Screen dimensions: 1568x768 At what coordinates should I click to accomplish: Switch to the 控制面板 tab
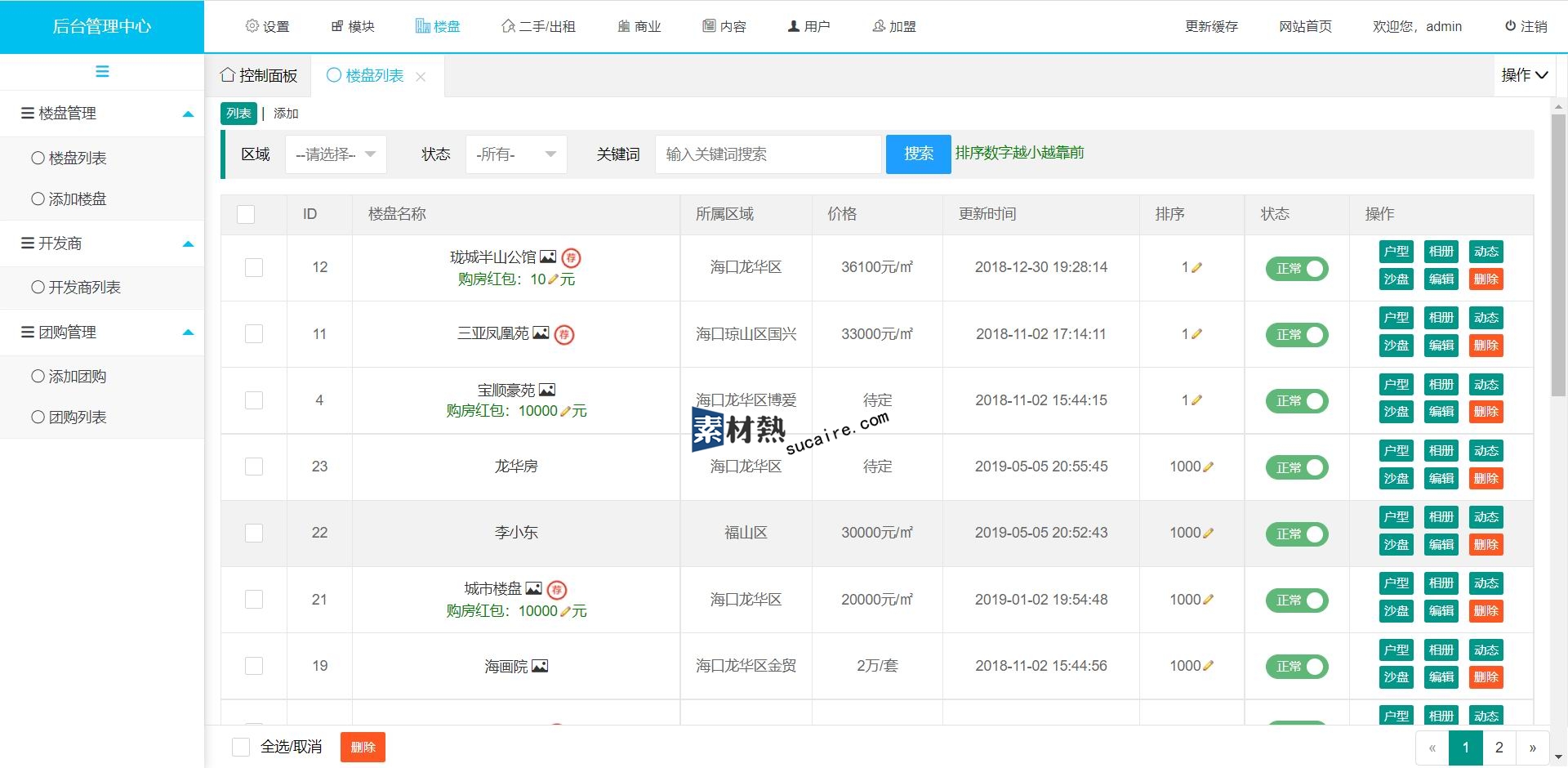pyautogui.click(x=258, y=76)
